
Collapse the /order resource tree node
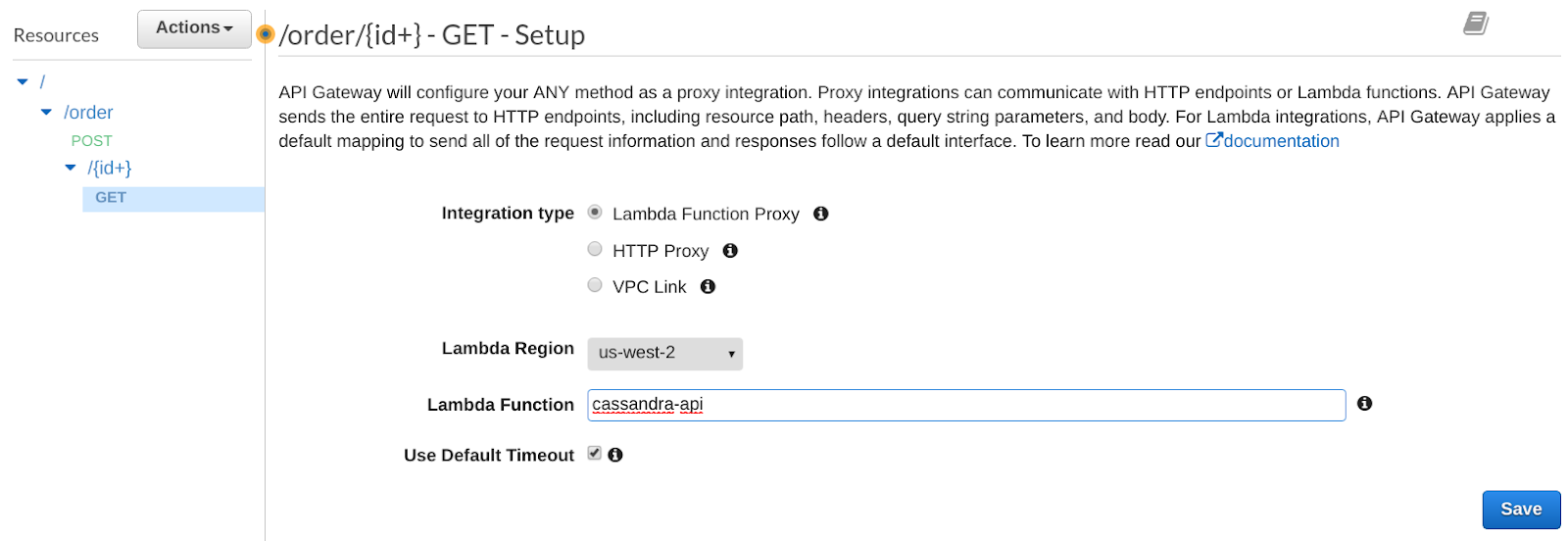click(46, 113)
